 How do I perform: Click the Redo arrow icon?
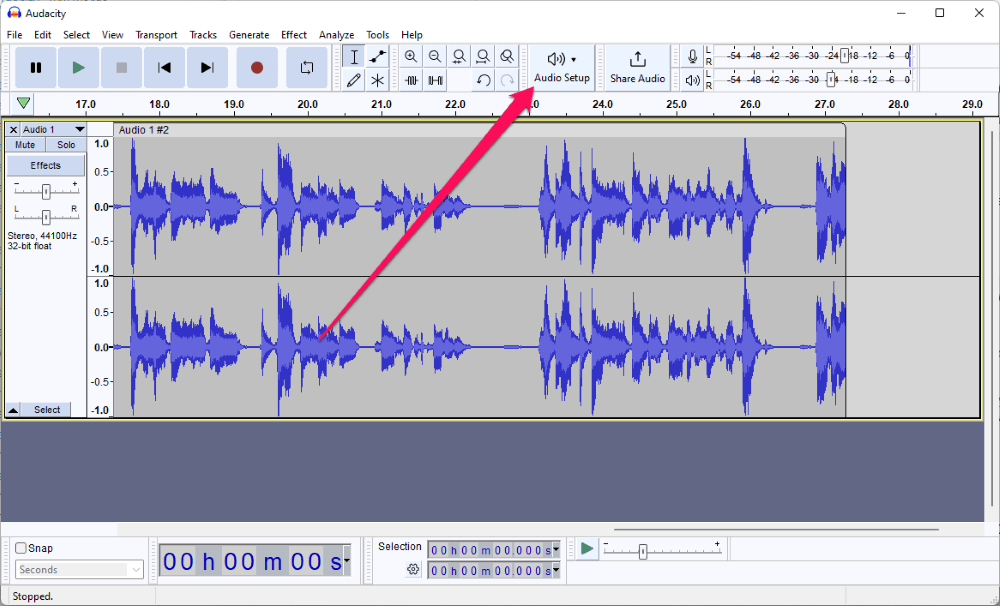507,80
